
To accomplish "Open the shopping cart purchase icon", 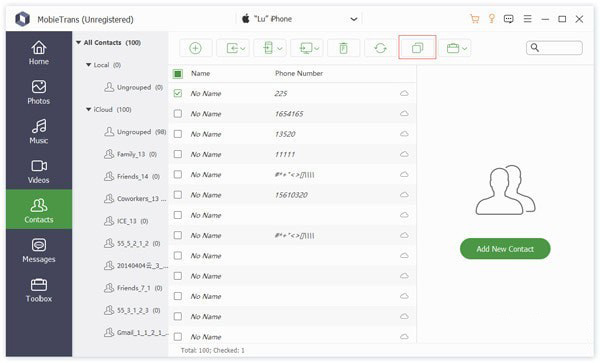I will tap(474, 19).
